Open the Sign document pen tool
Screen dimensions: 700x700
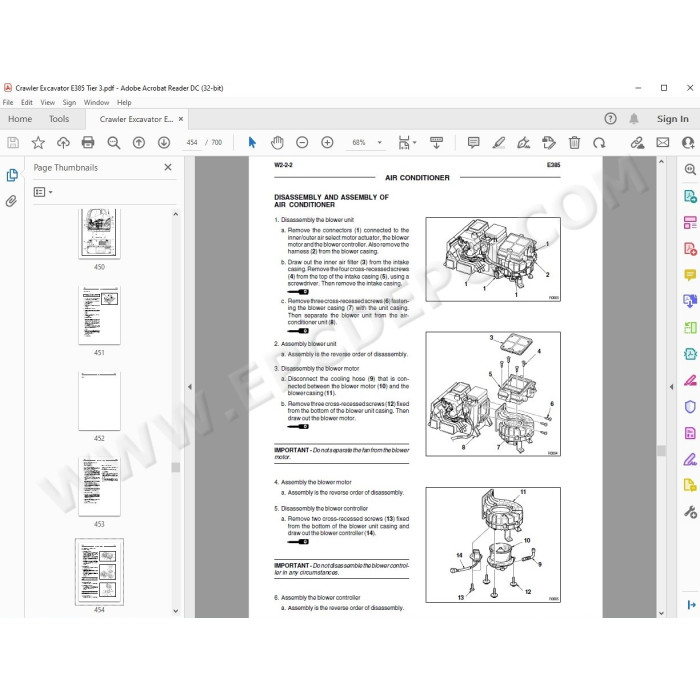[523, 143]
